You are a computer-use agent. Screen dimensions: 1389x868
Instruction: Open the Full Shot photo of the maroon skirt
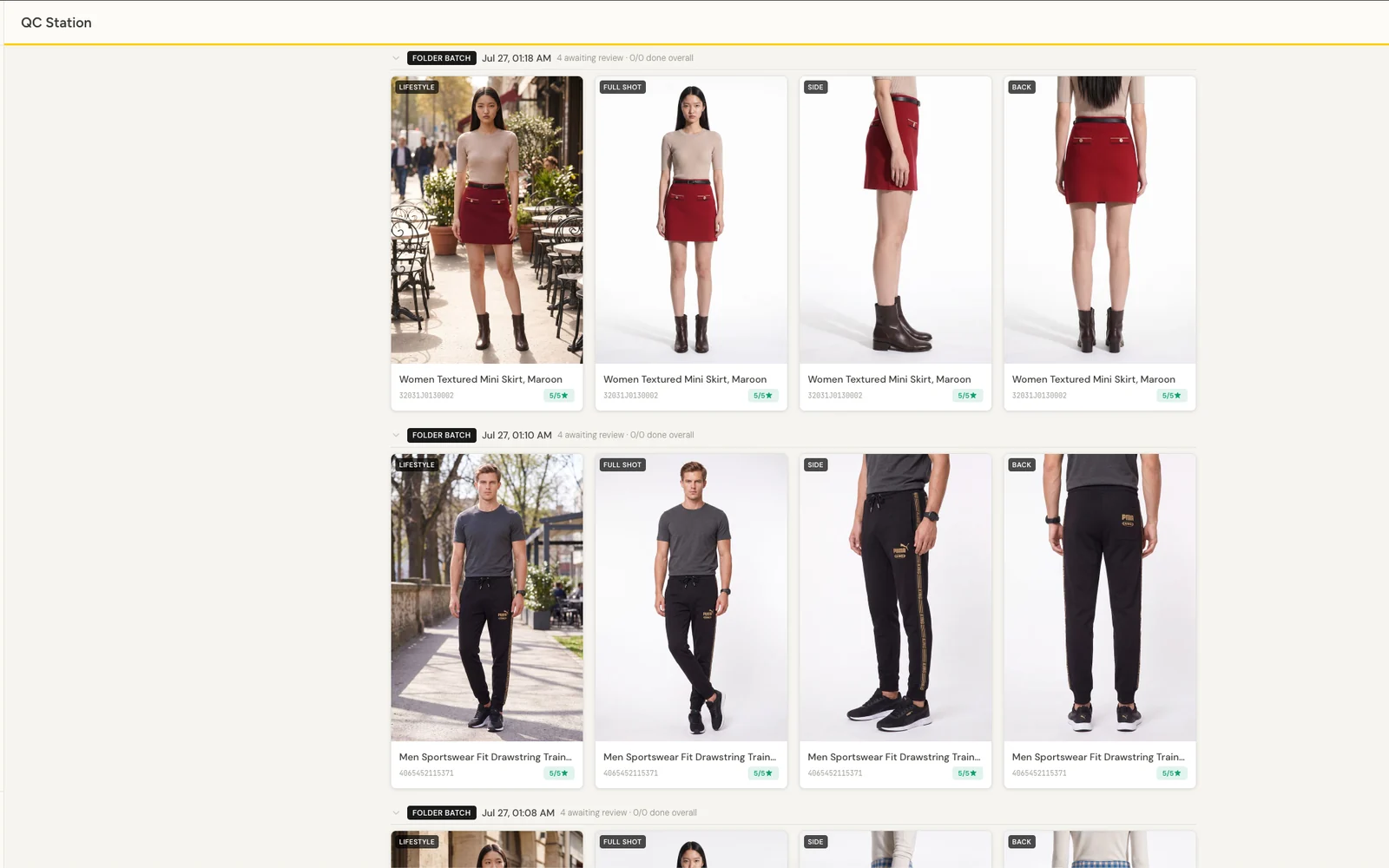pos(691,220)
